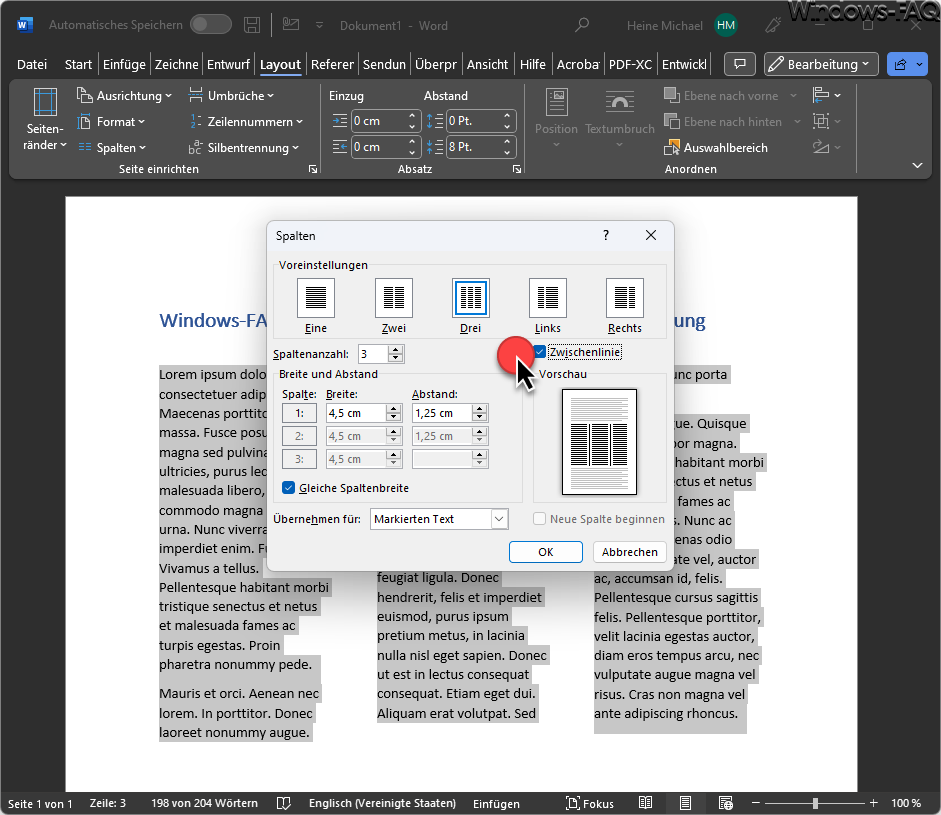Open Bearbeitung mode dropdown

coord(821,64)
